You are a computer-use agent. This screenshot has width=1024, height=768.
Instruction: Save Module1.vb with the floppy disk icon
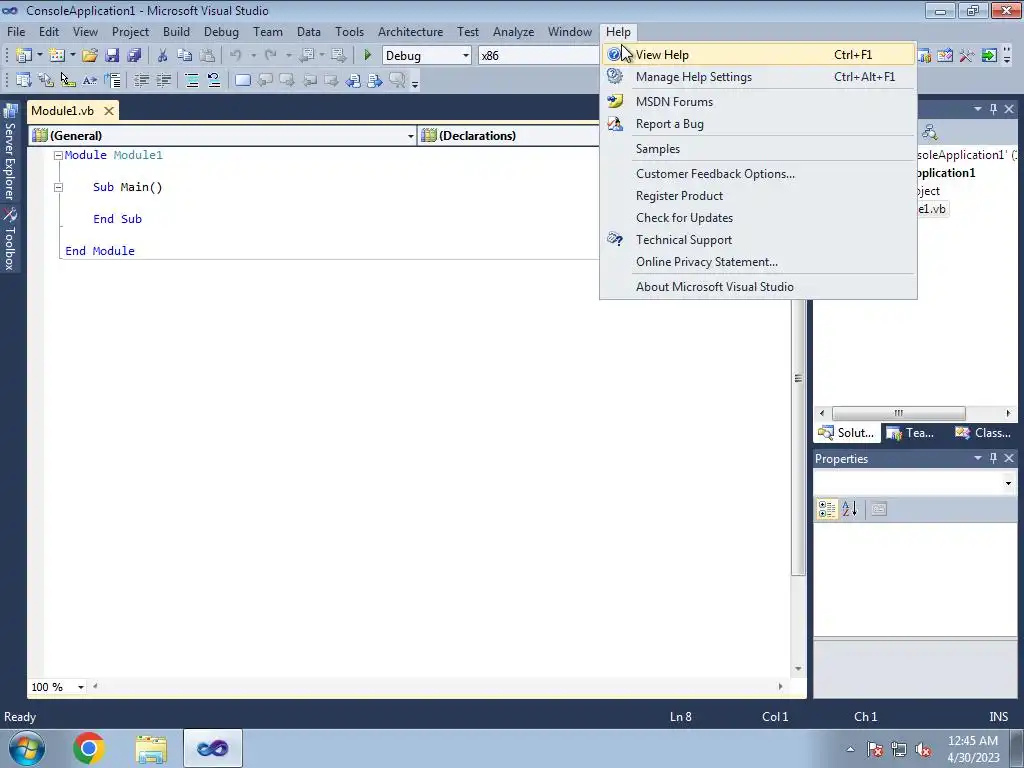pyautogui.click(x=112, y=56)
